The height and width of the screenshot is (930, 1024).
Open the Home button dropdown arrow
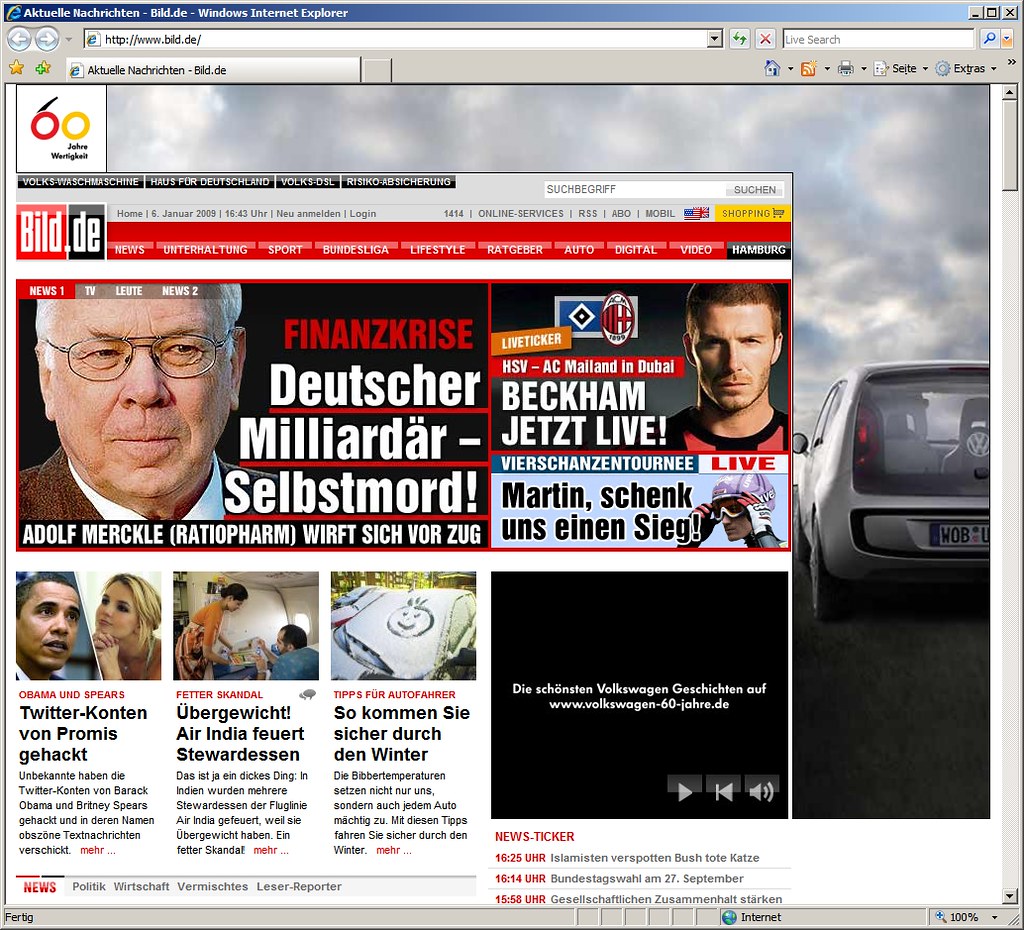coord(790,69)
